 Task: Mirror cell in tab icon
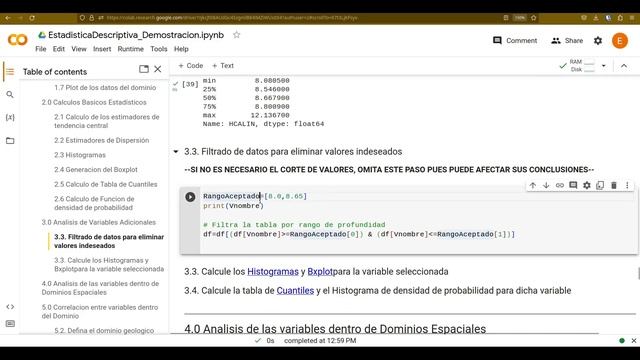pos(600,185)
